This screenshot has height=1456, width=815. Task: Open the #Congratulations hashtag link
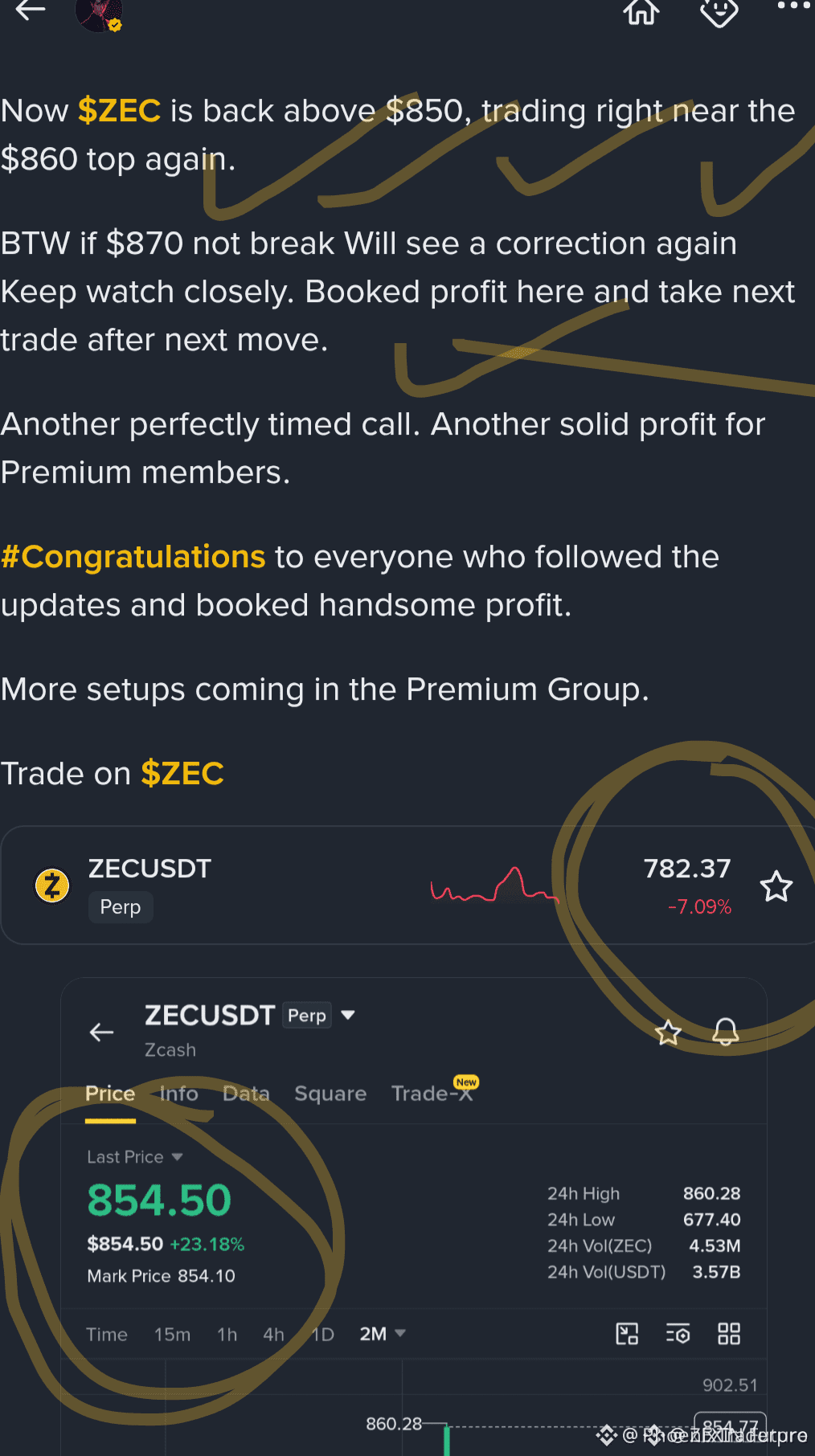point(133,557)
